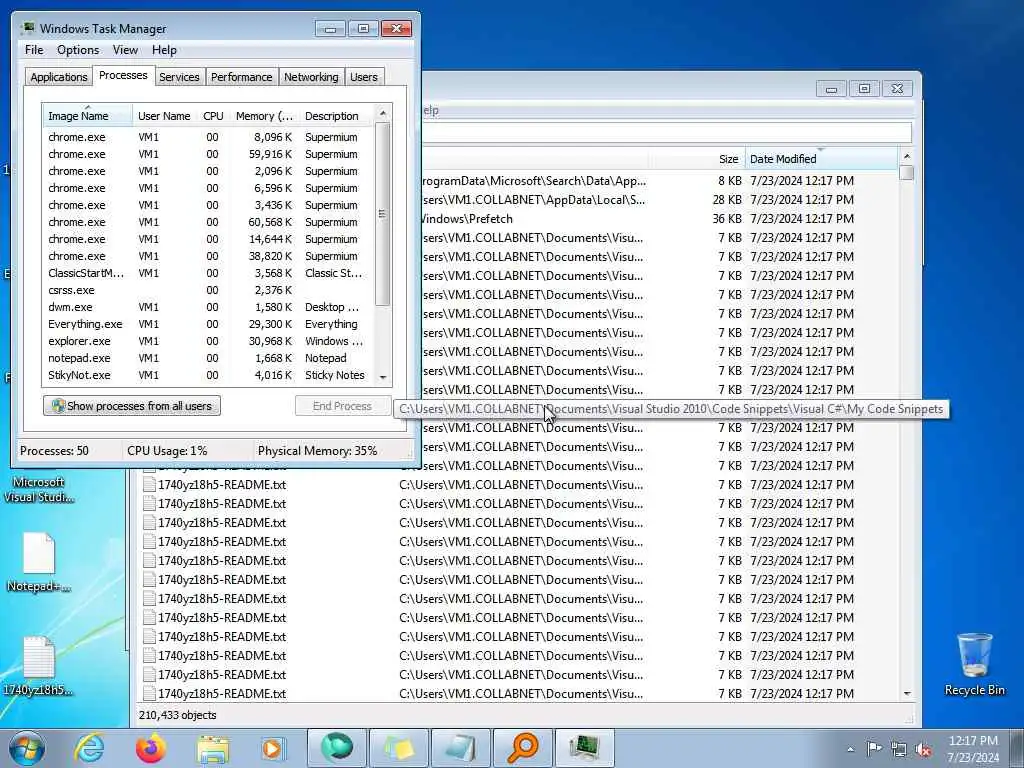The image size is (1024, 768).
Task: Open the Windows Start menu orb
Action: (27, 748)
